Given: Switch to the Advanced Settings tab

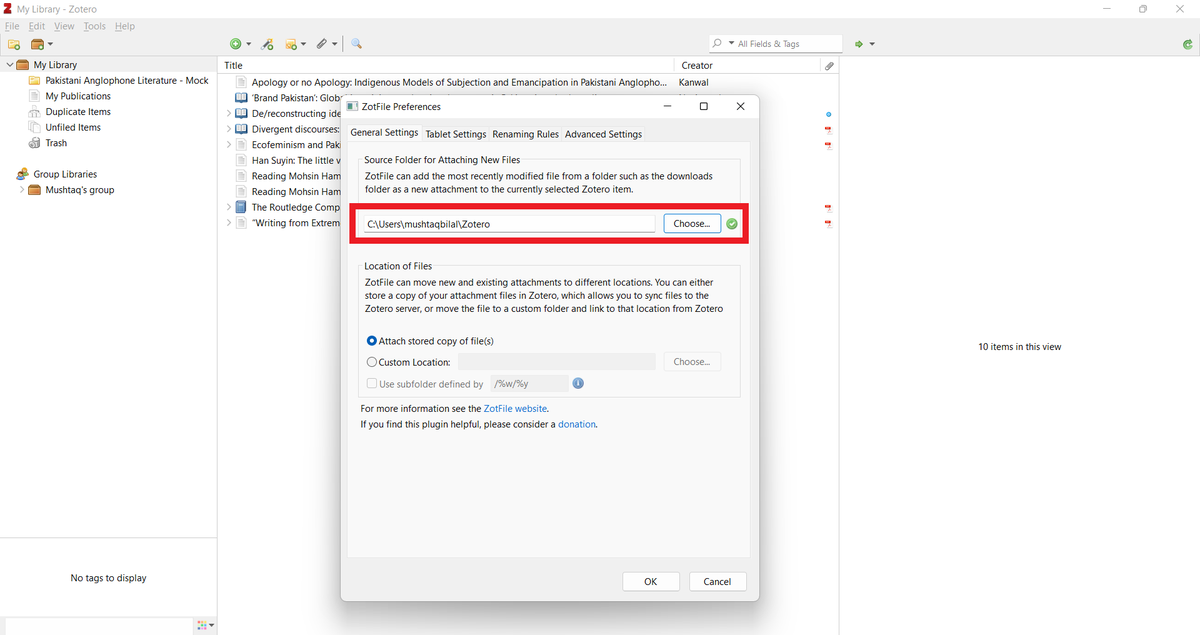Looking at the screenshot, I should click(x=603, y=134).
